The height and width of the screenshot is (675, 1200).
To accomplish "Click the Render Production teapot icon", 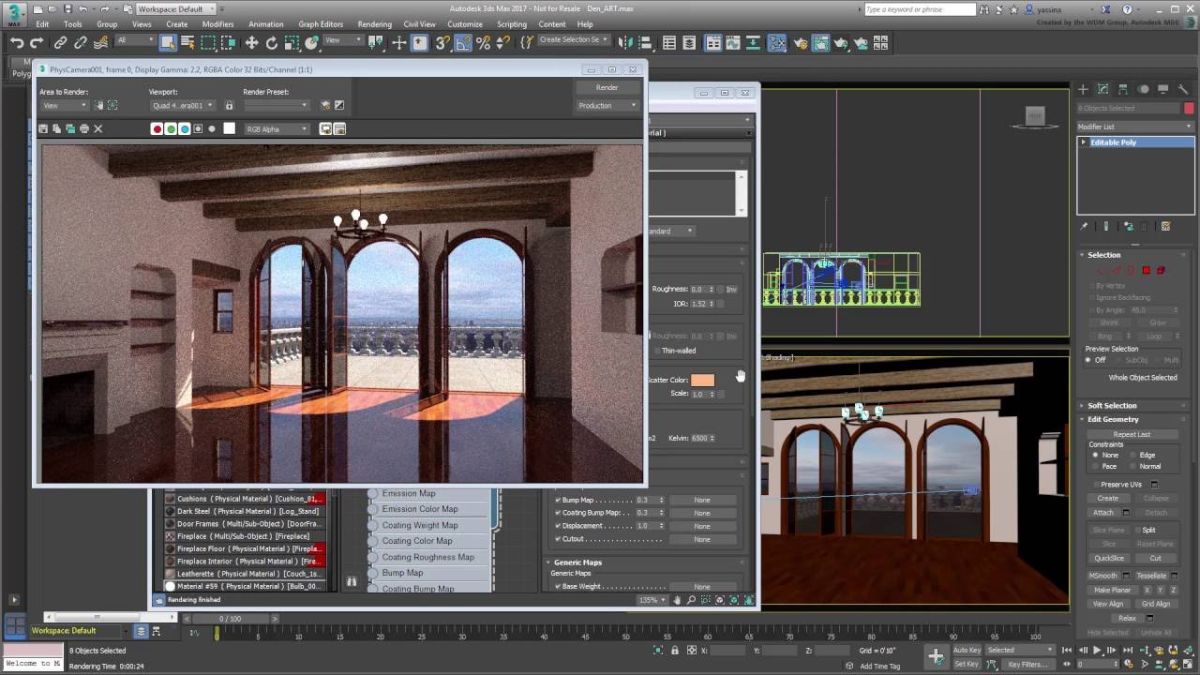I will pos(843,42).
